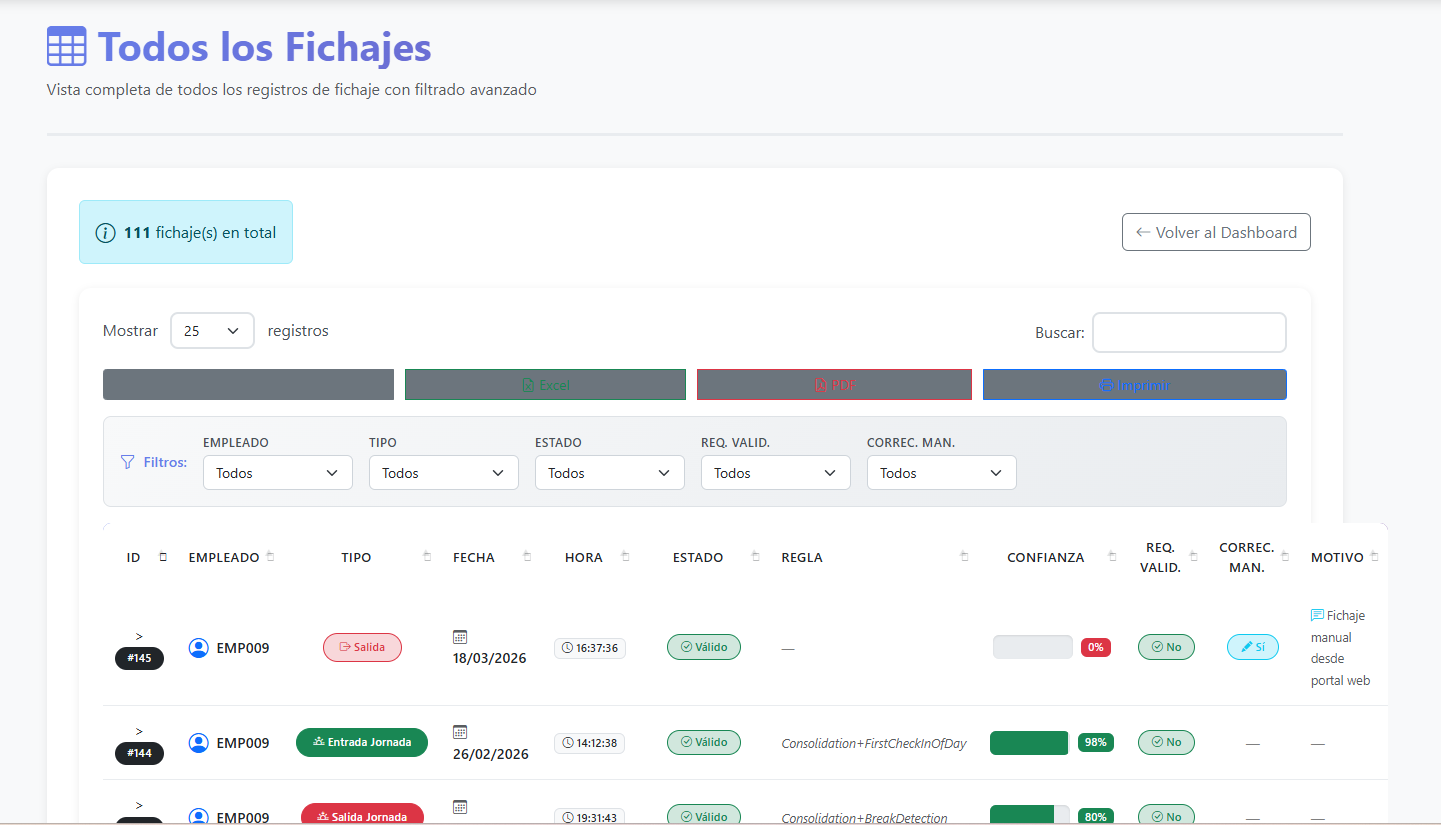Open the Empleado filter dropdown
Image resolution: width=1441 pixels, height=825 pixels.
277,473
